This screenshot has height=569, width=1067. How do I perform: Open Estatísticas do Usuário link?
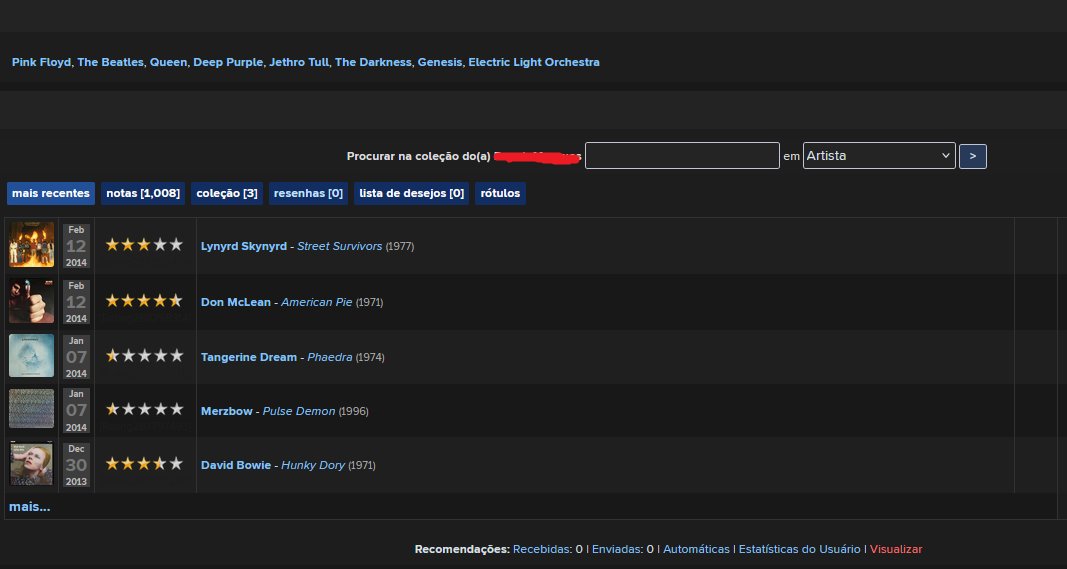[800, 549]
